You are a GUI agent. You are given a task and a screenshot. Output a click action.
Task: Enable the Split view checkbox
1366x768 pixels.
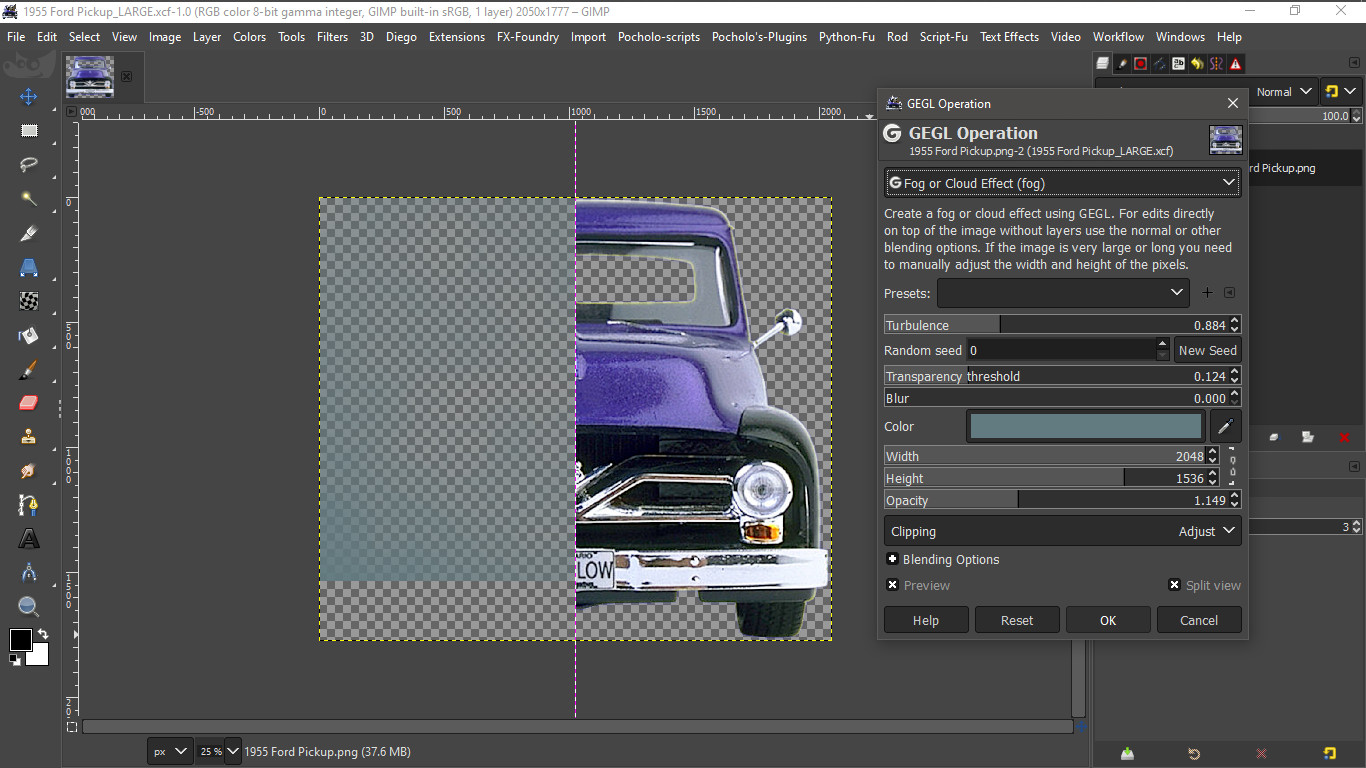(1174, 585)
